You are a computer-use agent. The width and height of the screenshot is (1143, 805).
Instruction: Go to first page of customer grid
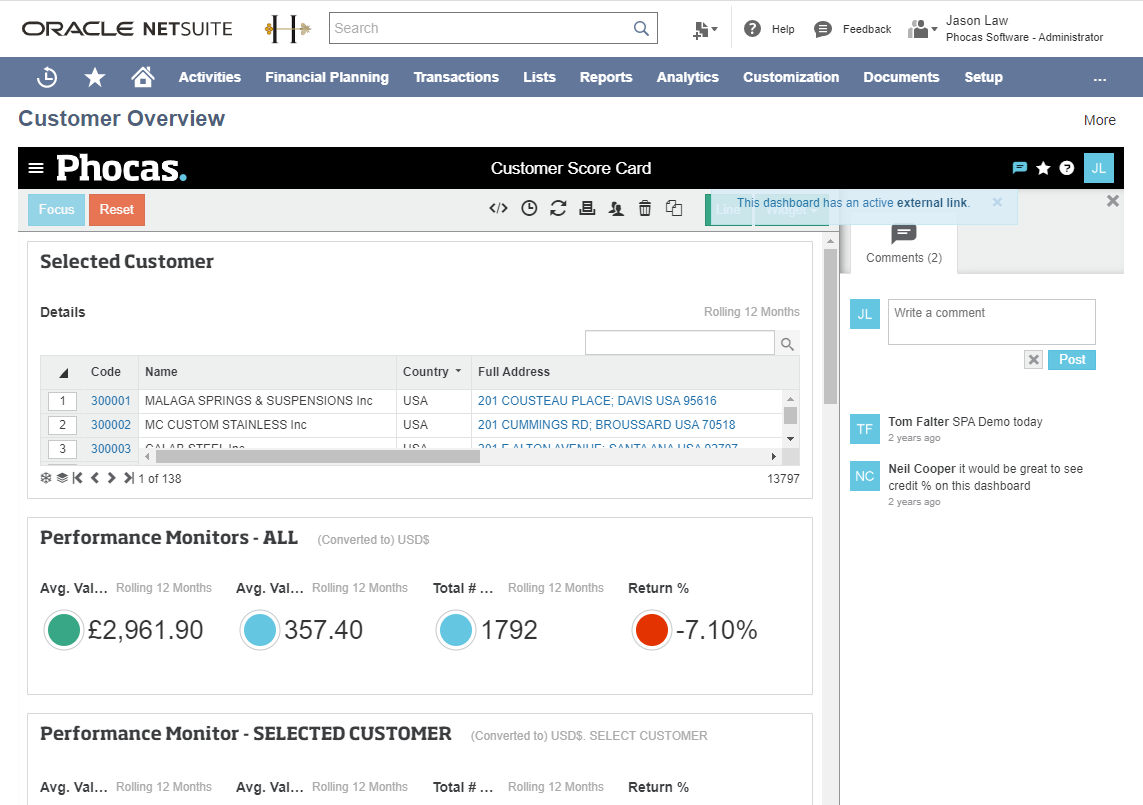[x=77, y=478]
